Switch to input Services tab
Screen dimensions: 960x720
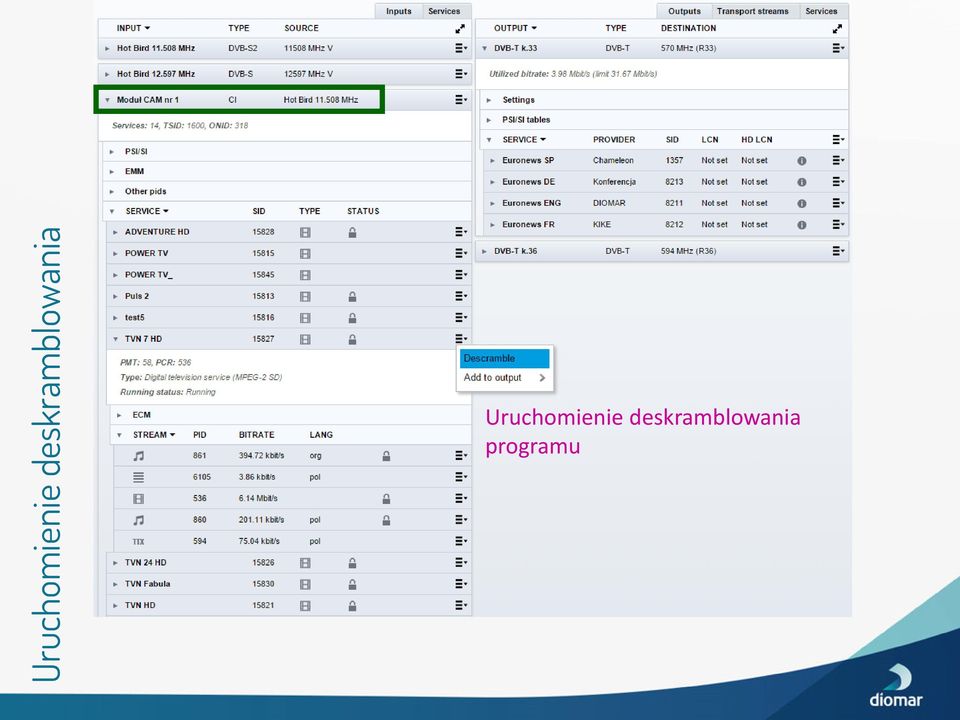click(x=444, y=11)
